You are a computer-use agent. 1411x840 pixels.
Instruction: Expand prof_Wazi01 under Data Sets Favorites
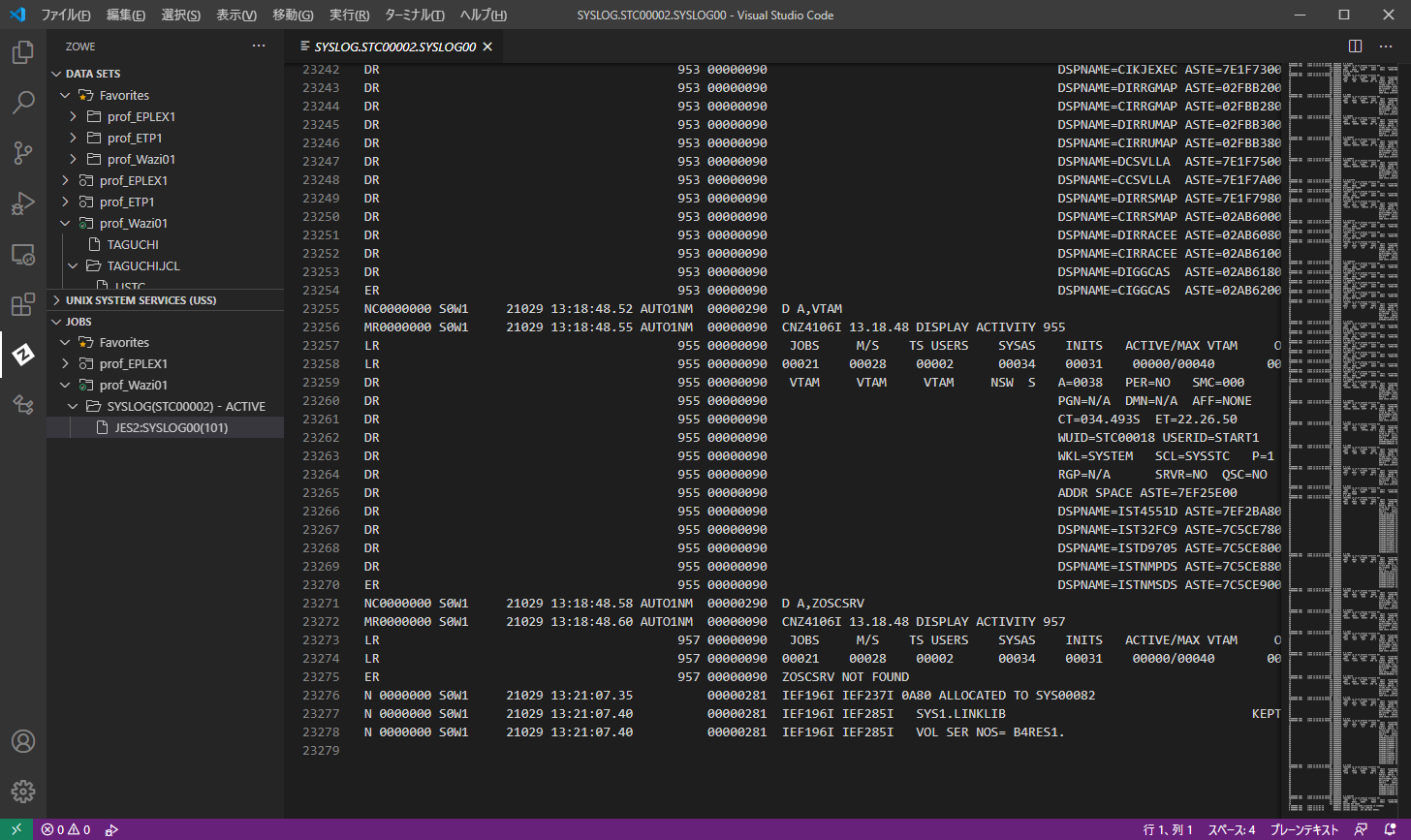pyautogui.click(x=73, y=159)
